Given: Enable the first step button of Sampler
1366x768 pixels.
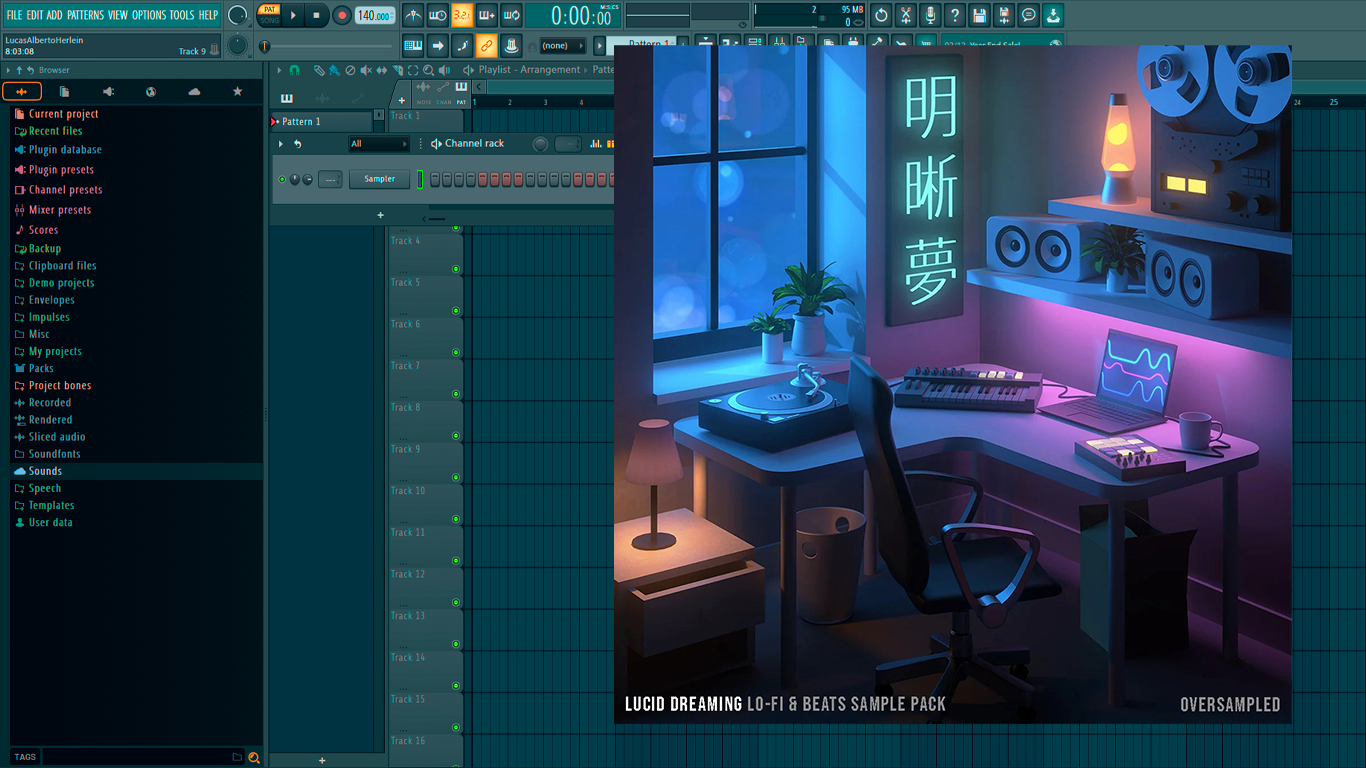Looking at the screenshot, I should pyautogui.click(x=435, y=179).
